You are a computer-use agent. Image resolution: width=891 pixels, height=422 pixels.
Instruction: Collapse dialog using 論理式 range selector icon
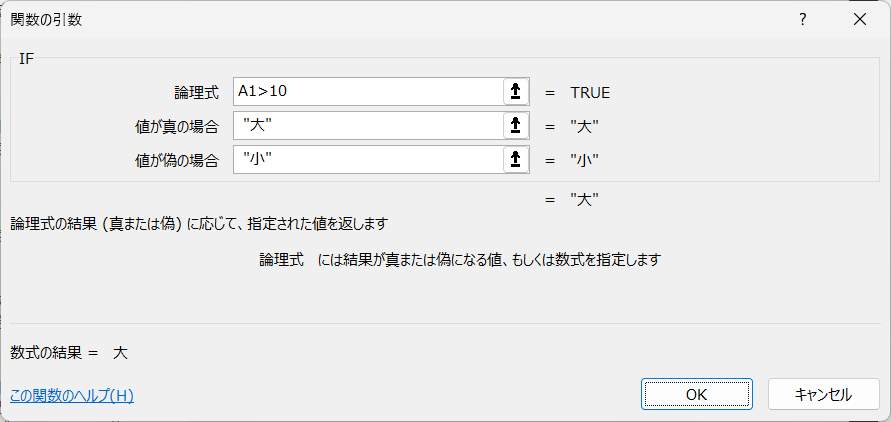coord(516,91)
